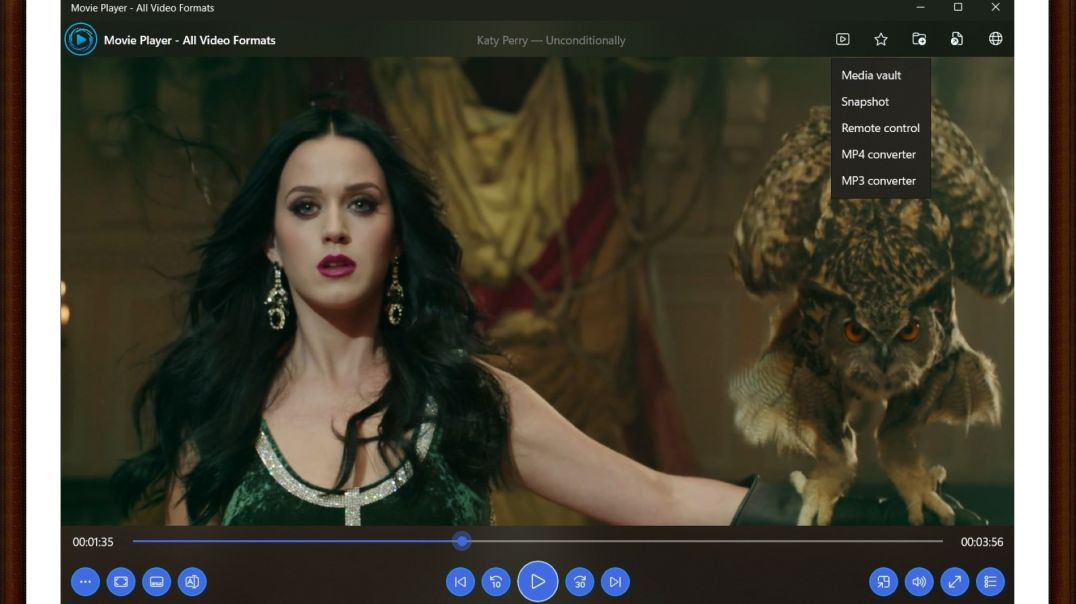This screenshot has height=604, width=1076.
Task: Change the video aspect ratio
Action: 121,581
